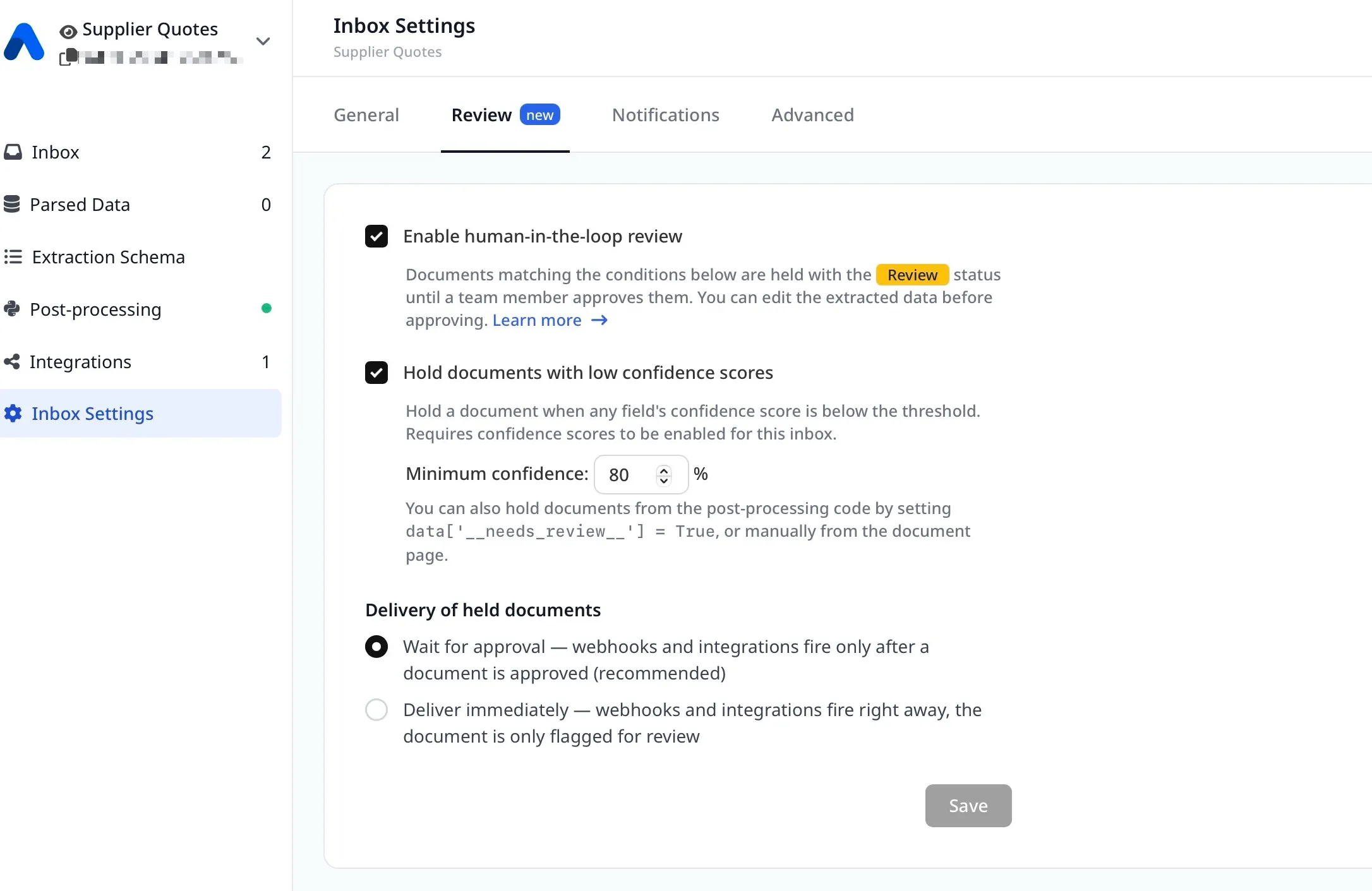Choose the Deliver immediately radio option
The width and height of the screenshot is (1372, 891).
pos(376,710)
